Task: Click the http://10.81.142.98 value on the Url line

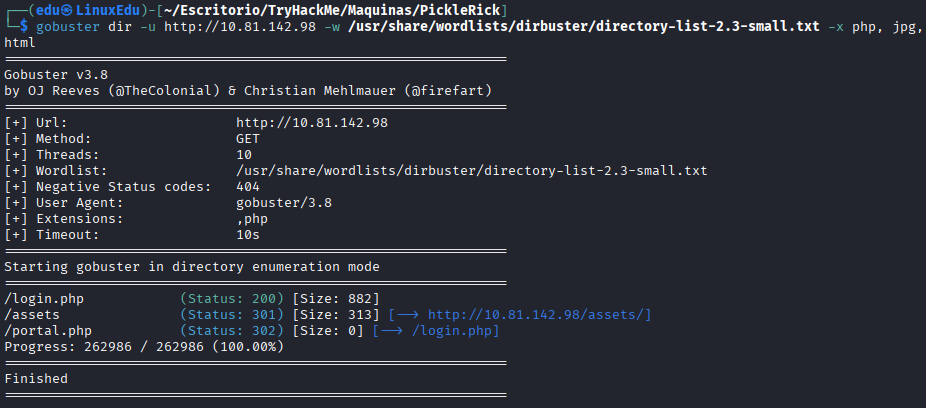Action: tap(312, 123)
